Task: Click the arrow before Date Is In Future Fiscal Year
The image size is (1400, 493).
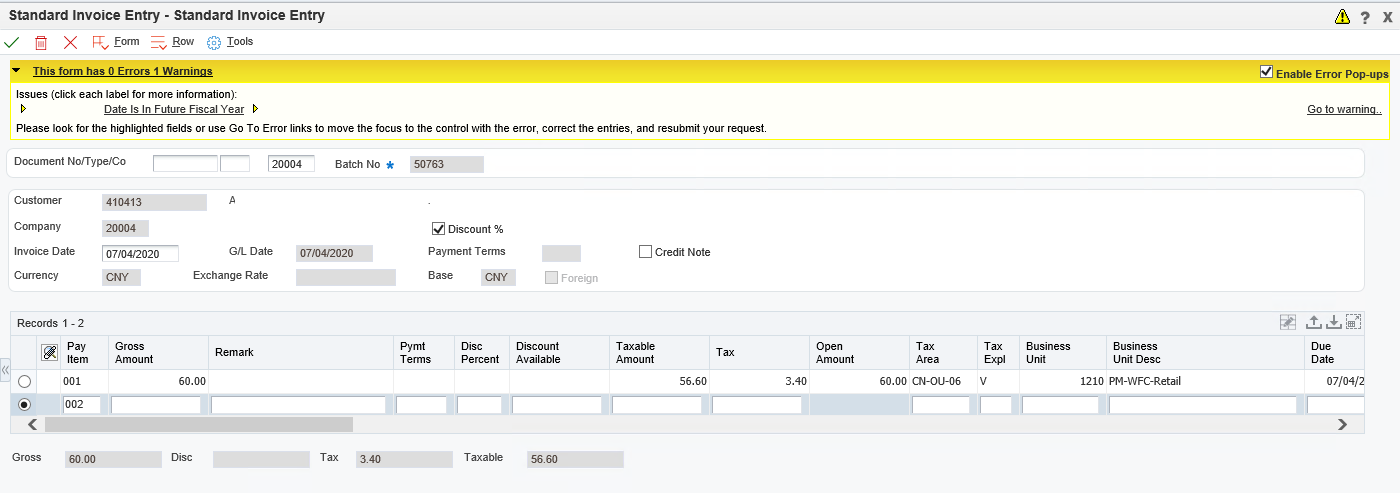Action: pos(23,109)
